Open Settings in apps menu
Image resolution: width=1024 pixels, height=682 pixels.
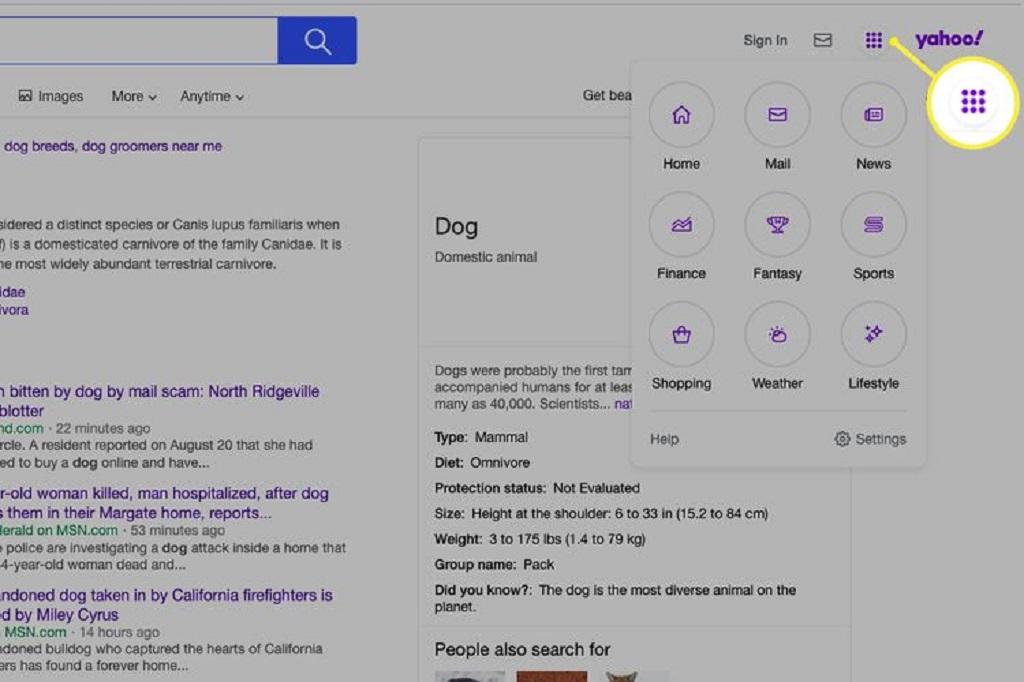coord(870,439)
